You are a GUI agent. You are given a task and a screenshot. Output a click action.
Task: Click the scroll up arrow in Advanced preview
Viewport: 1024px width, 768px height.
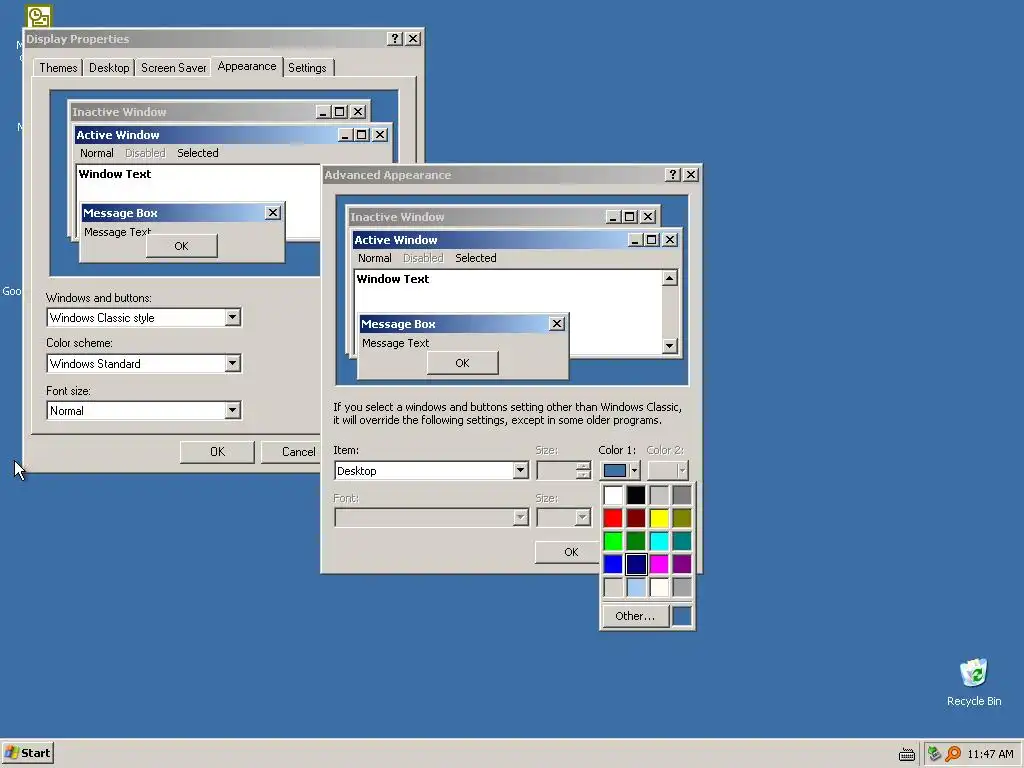click(669, 278)
